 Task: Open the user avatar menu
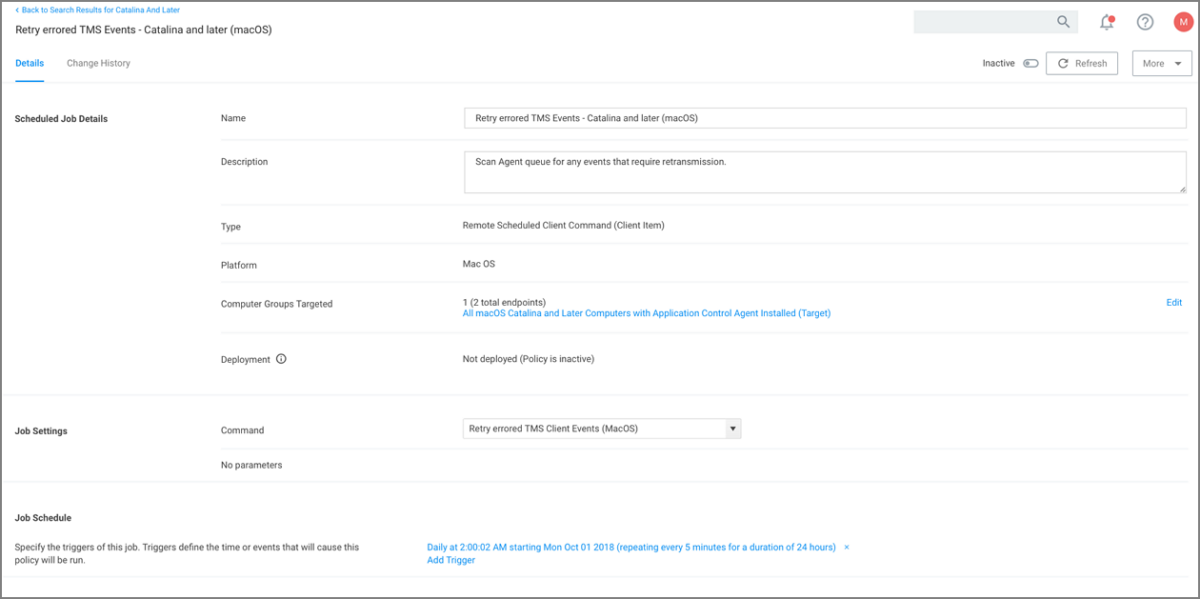[x=1182, y=22]
